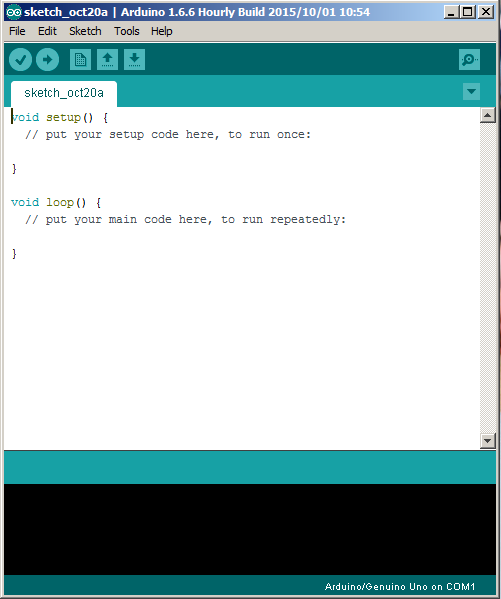Click the vertical scrollbar track in editor
Viewport: 501px width, 599px height.
point(487,278)
